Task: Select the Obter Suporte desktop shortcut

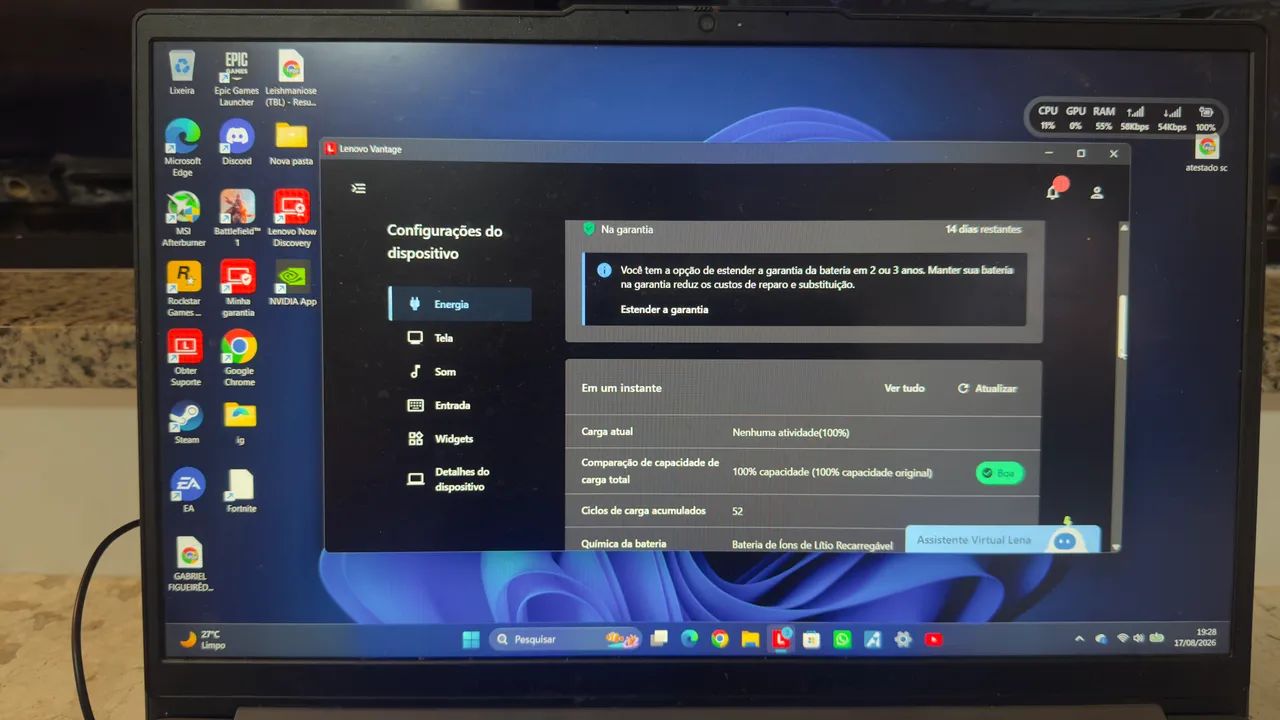Action: [x=185, y=358]
